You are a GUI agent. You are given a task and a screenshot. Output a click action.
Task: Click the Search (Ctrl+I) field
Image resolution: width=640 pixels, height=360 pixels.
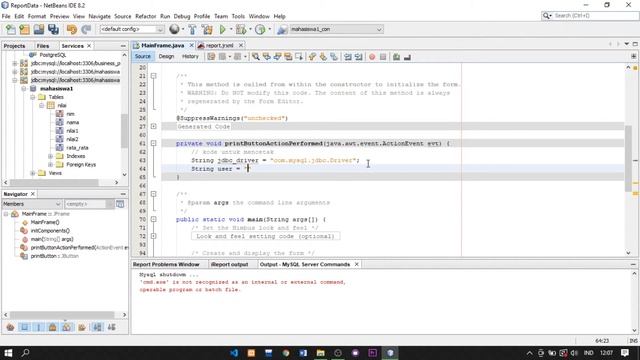590,16
